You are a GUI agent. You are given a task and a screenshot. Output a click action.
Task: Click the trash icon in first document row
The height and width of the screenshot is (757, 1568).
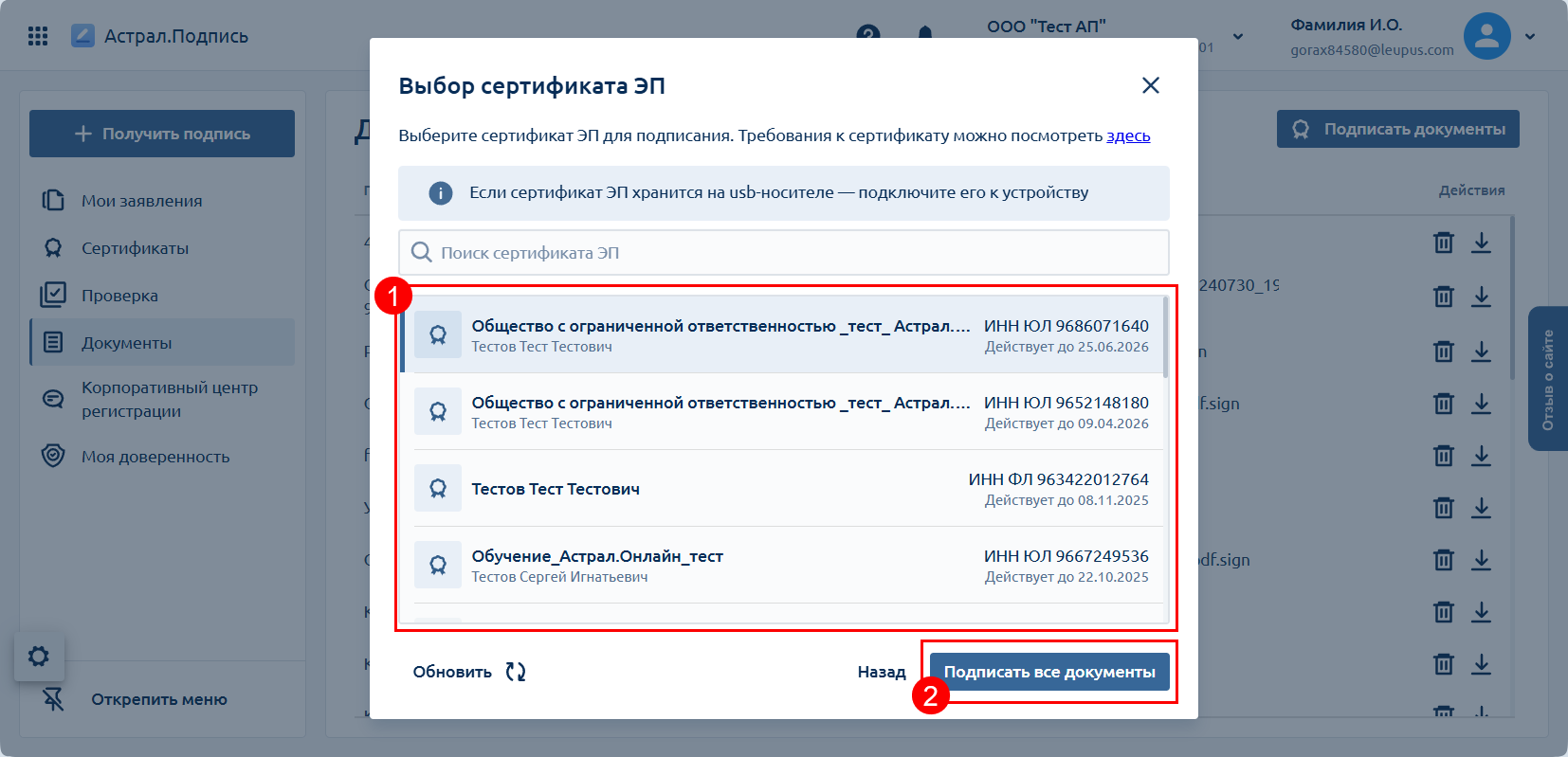click(1443, 243)
